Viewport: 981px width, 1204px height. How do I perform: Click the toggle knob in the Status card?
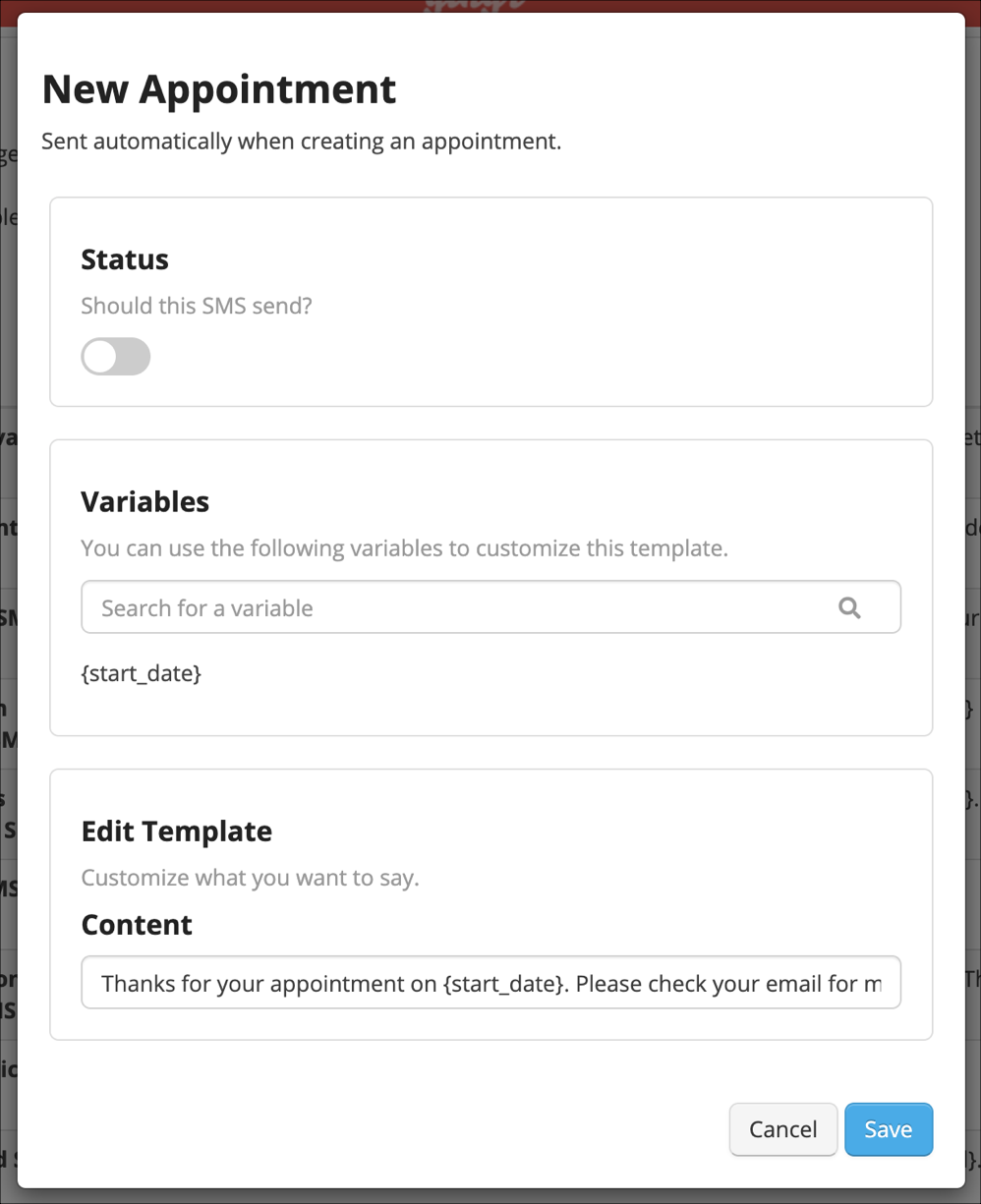pos(101,356)
